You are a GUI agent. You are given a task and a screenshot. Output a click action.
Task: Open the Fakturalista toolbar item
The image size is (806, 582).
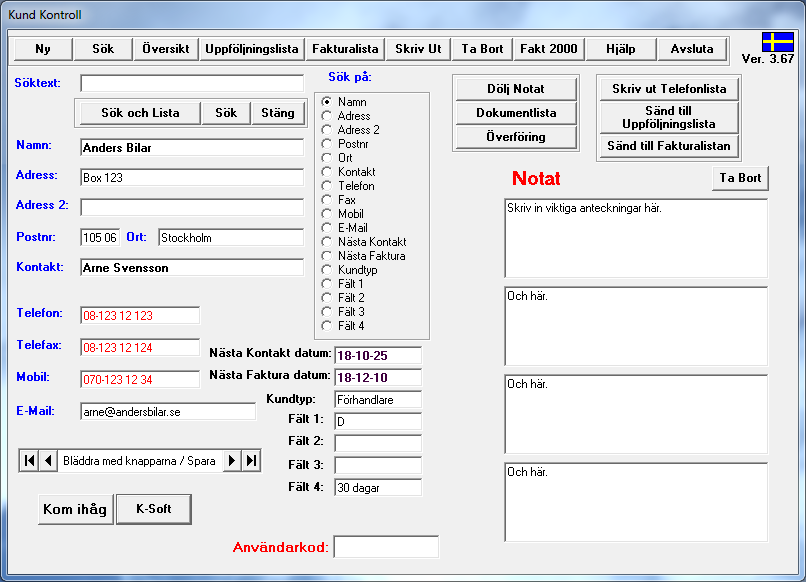(345, 49)
